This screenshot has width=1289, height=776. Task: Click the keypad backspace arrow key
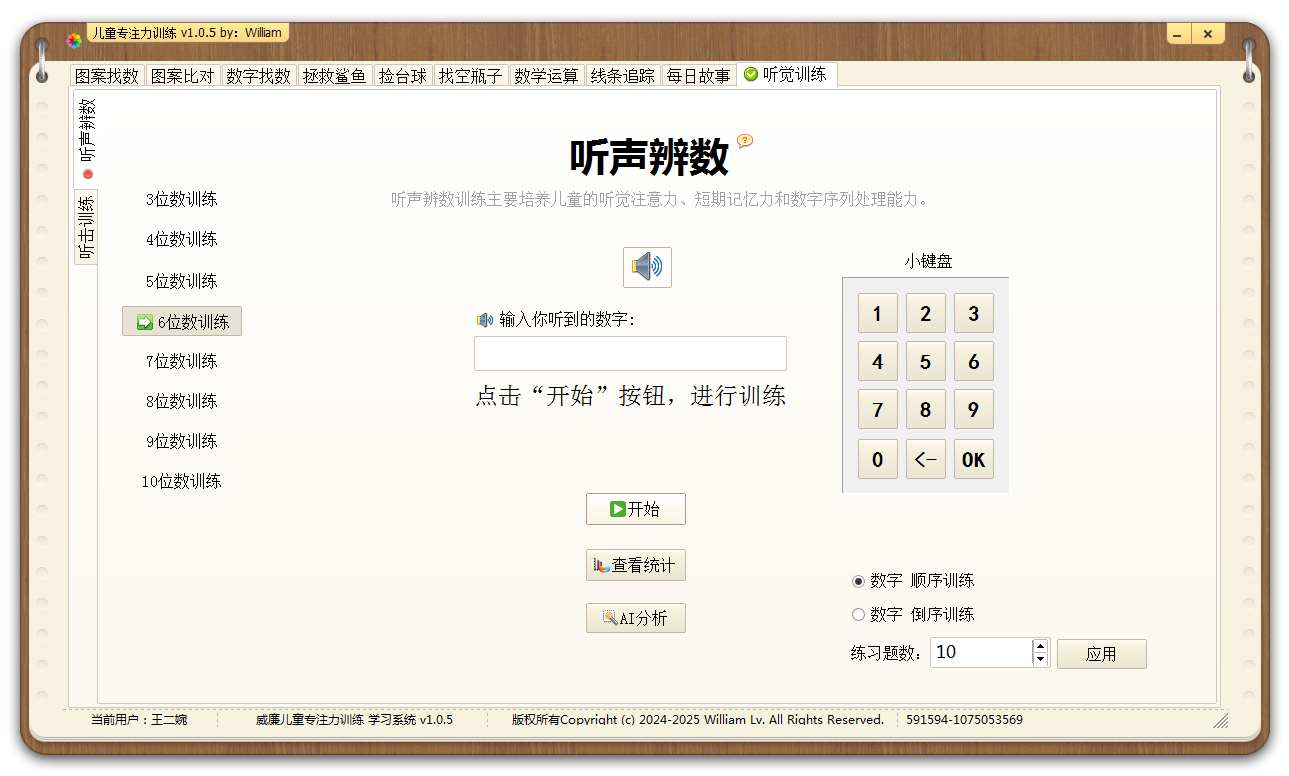pyautogui.click(x=925, y=459)
